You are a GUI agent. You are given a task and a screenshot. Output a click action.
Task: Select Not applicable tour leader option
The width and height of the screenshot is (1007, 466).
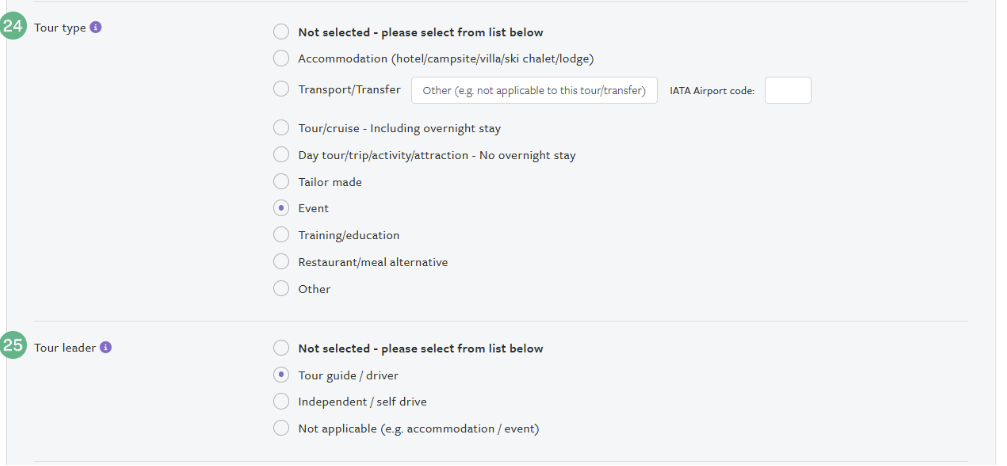pos(281,428)
